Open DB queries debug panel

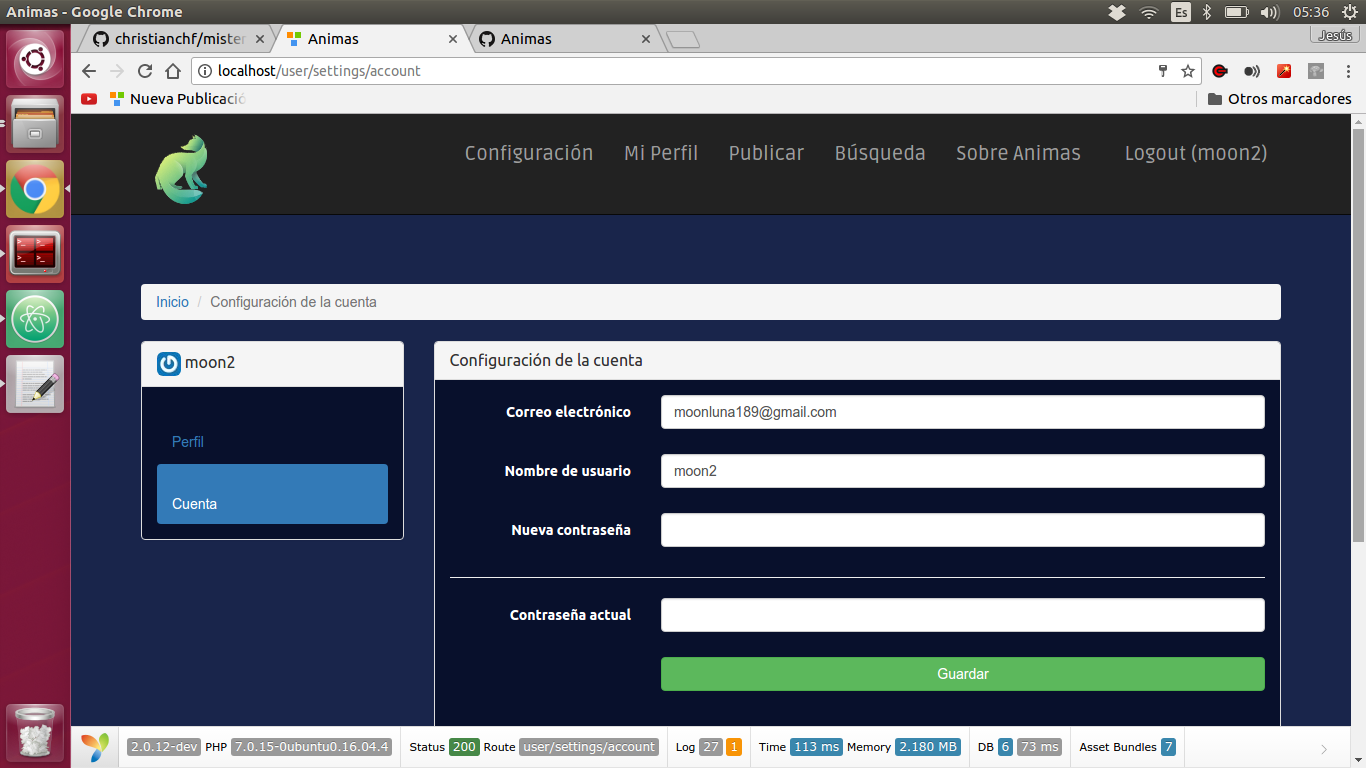click(1019, 747)
